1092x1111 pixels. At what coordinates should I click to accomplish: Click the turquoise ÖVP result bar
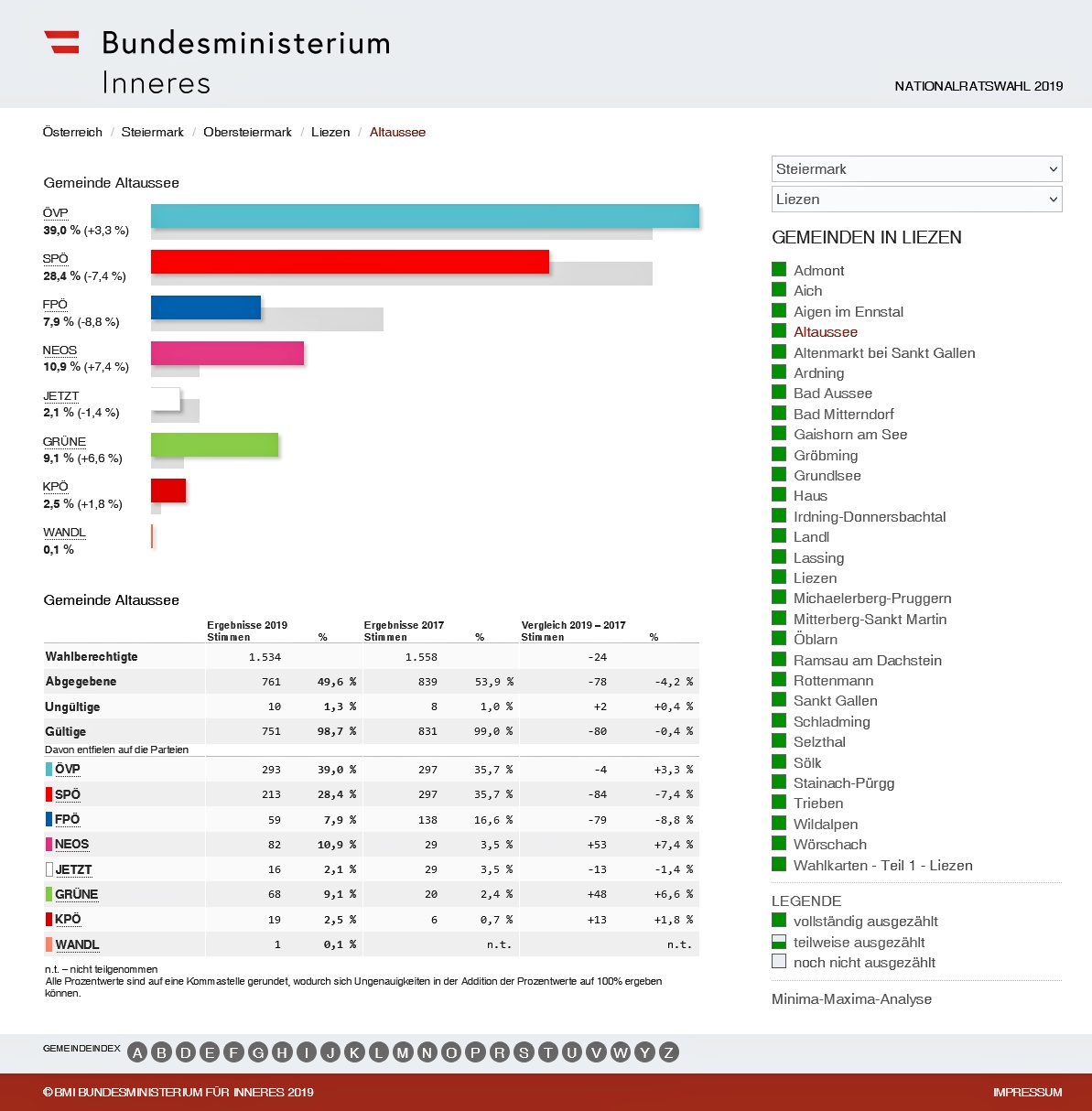tap(425, 216)
